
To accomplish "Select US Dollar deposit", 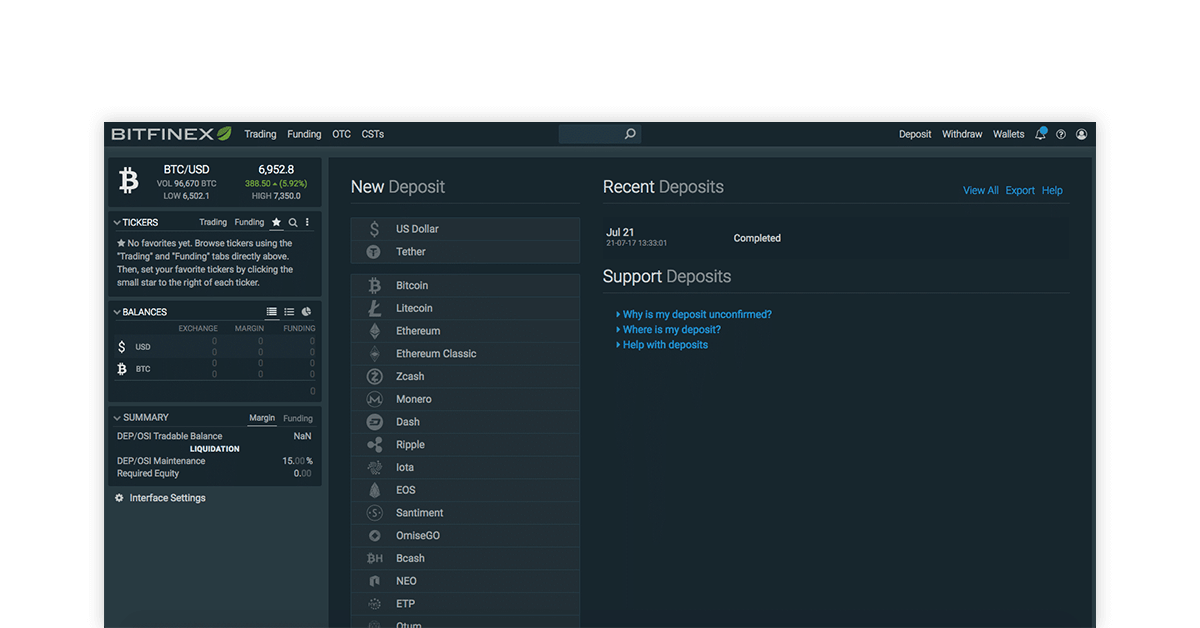I will pos(465,229).
